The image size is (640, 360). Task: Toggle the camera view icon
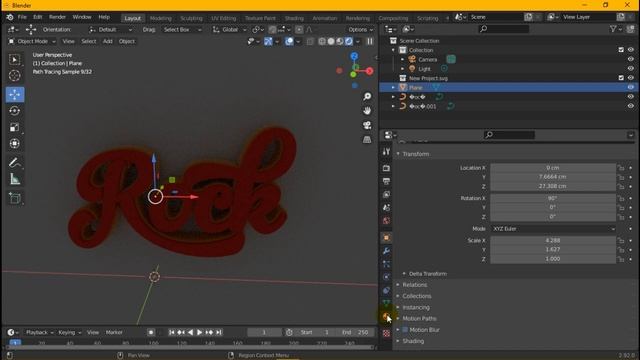(367, 125)
